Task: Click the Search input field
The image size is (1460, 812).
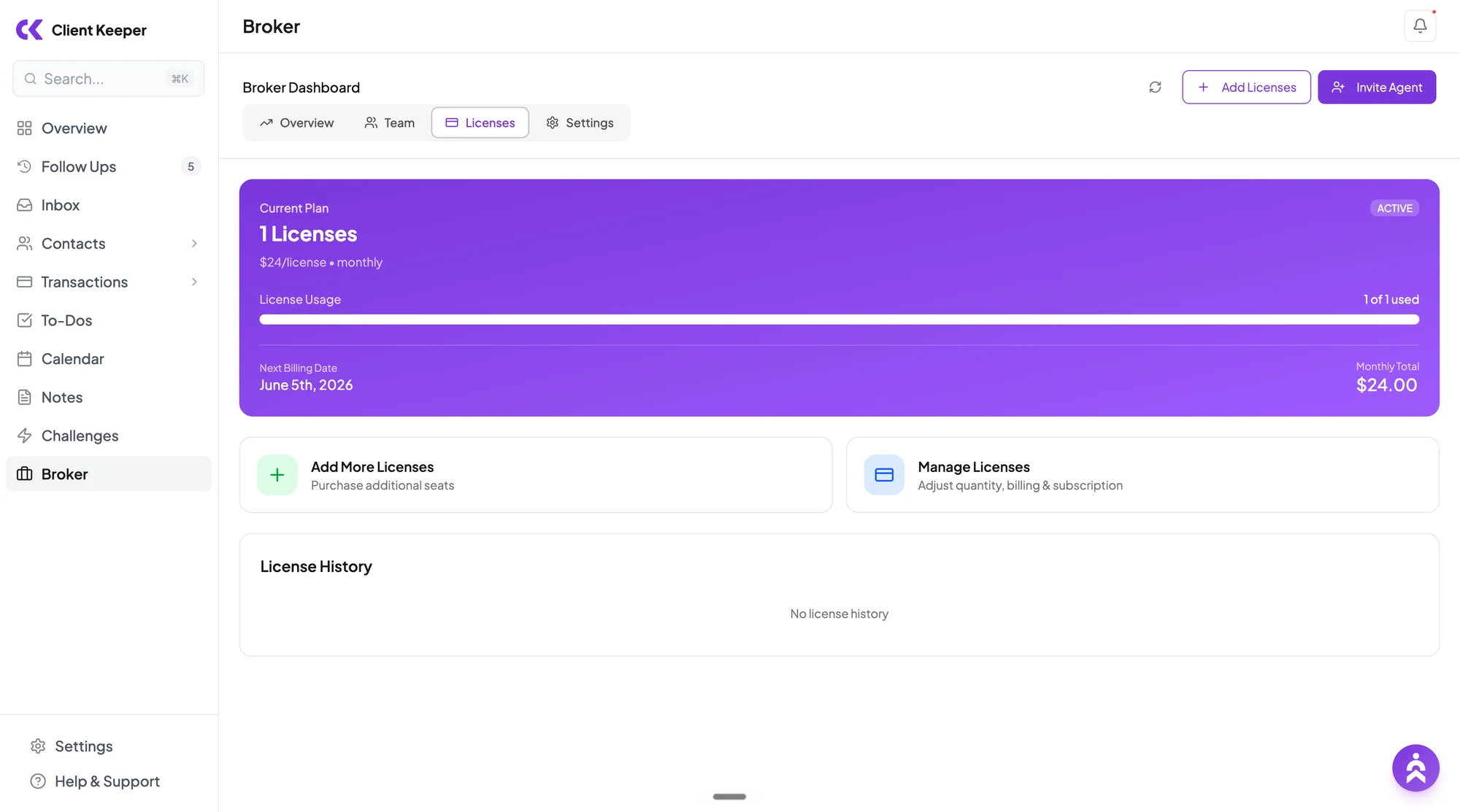Action: click(109, 79)
